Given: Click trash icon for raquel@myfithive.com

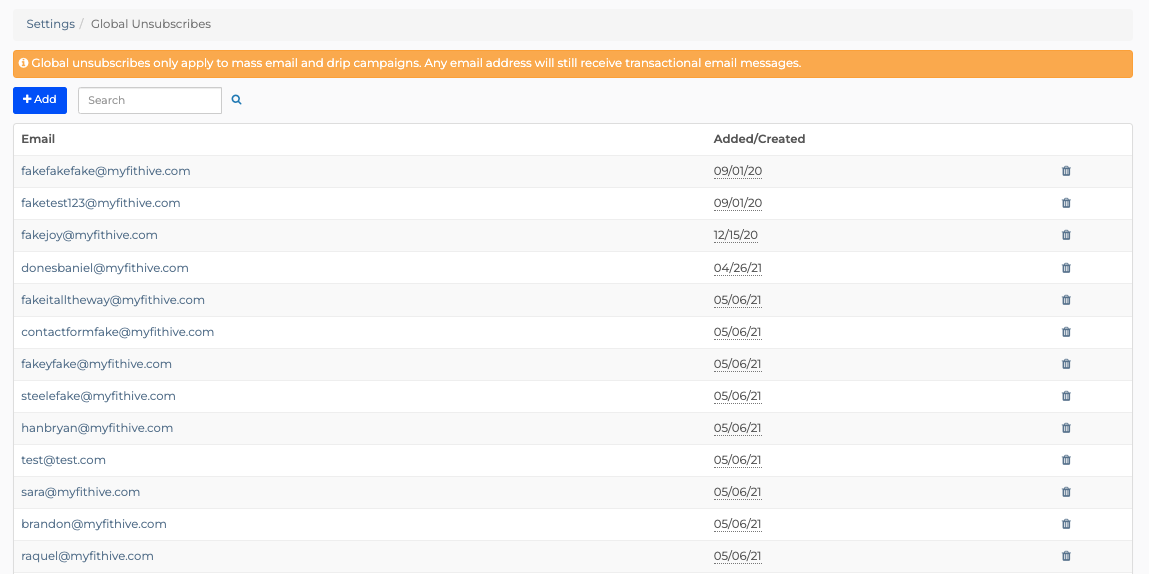Looking at the screenshot, I should [1066, 556].
